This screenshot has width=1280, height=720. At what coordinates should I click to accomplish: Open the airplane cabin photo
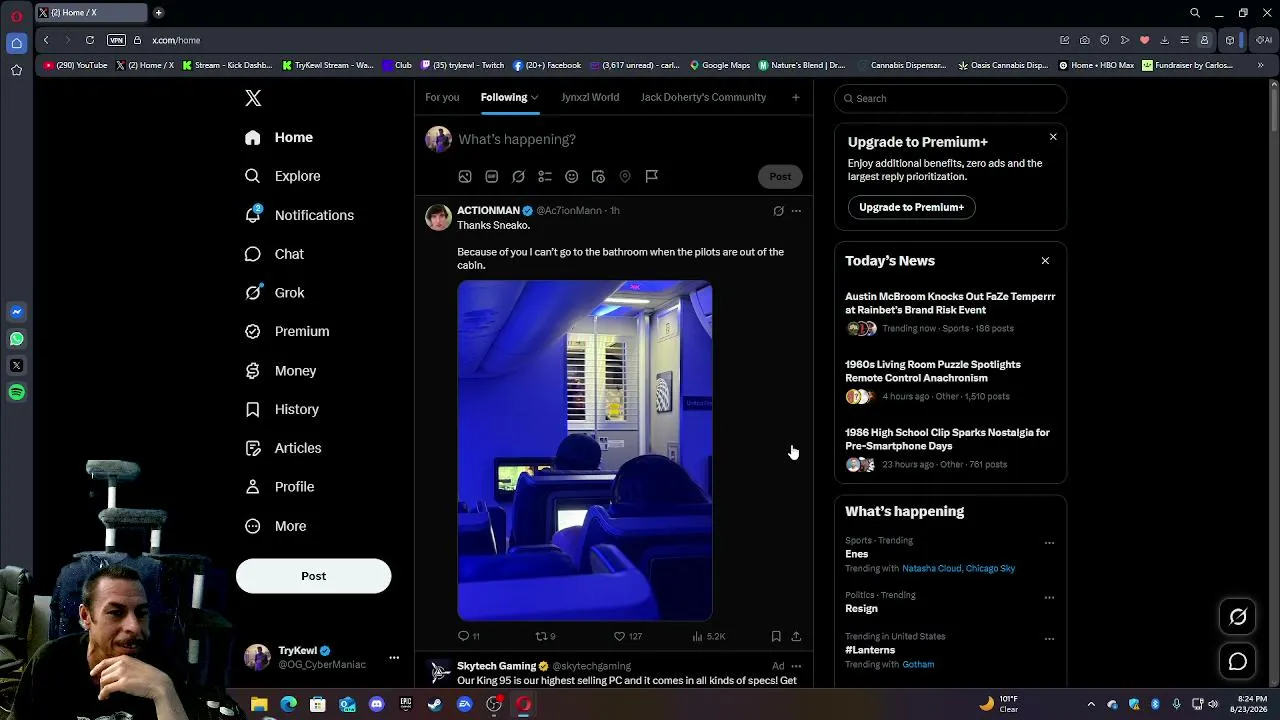[x=585, y=451]
